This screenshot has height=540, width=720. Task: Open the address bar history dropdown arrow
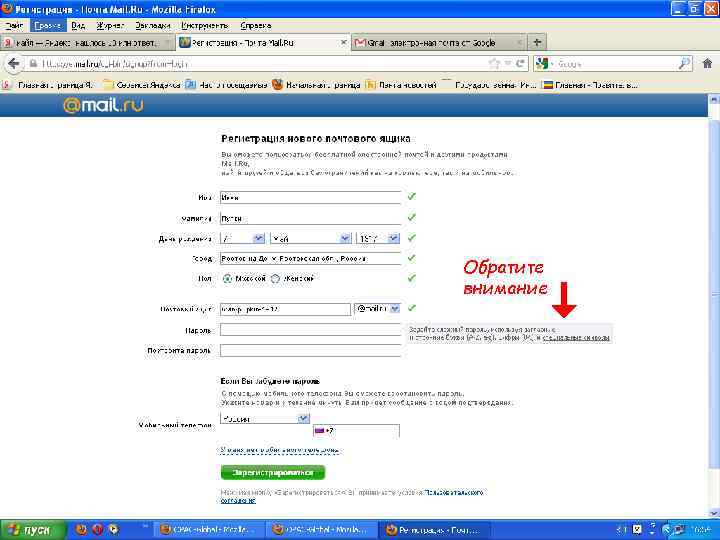(x=507, y=64)
